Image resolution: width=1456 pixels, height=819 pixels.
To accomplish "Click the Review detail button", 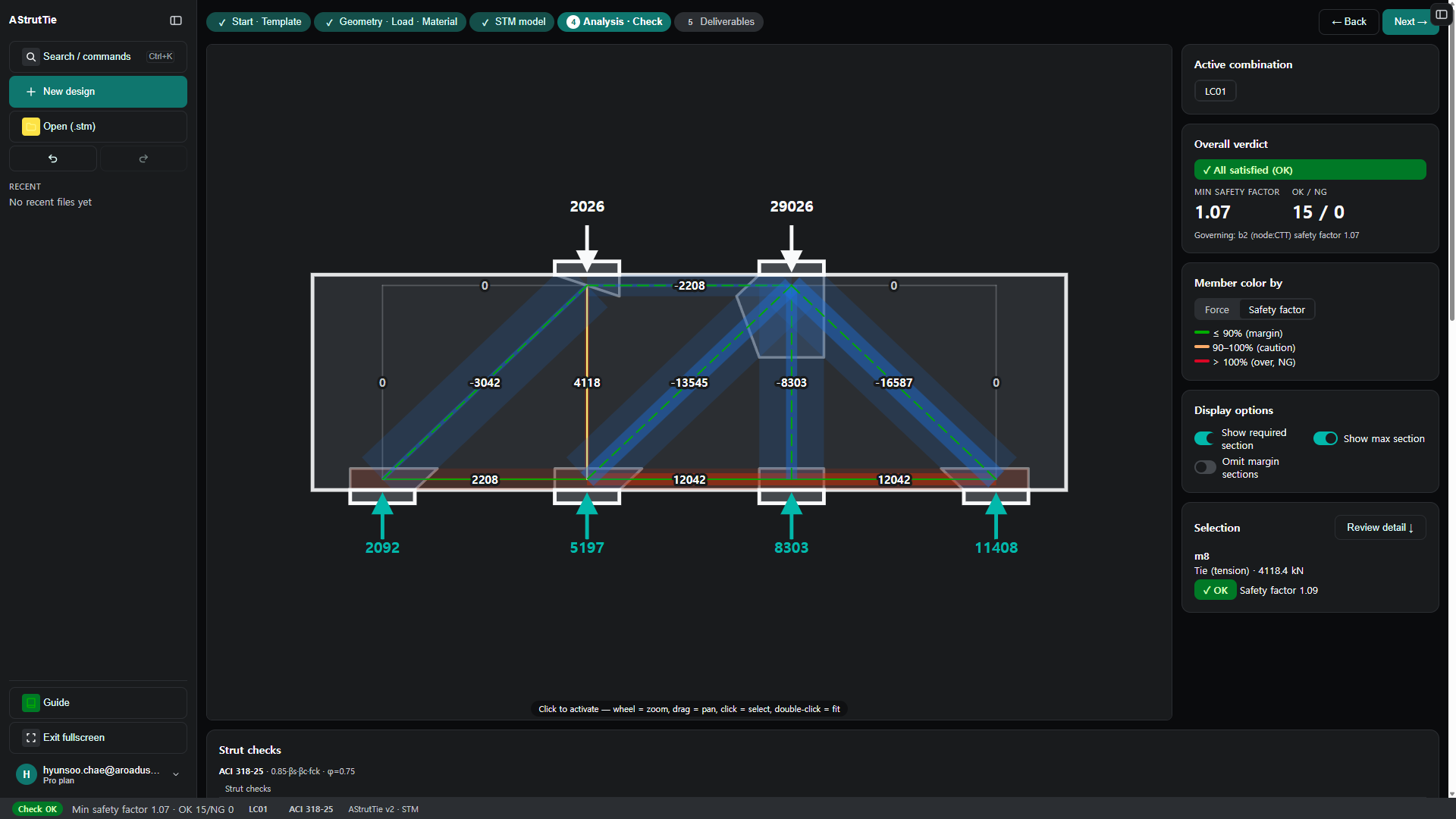I will [1379, 528].
